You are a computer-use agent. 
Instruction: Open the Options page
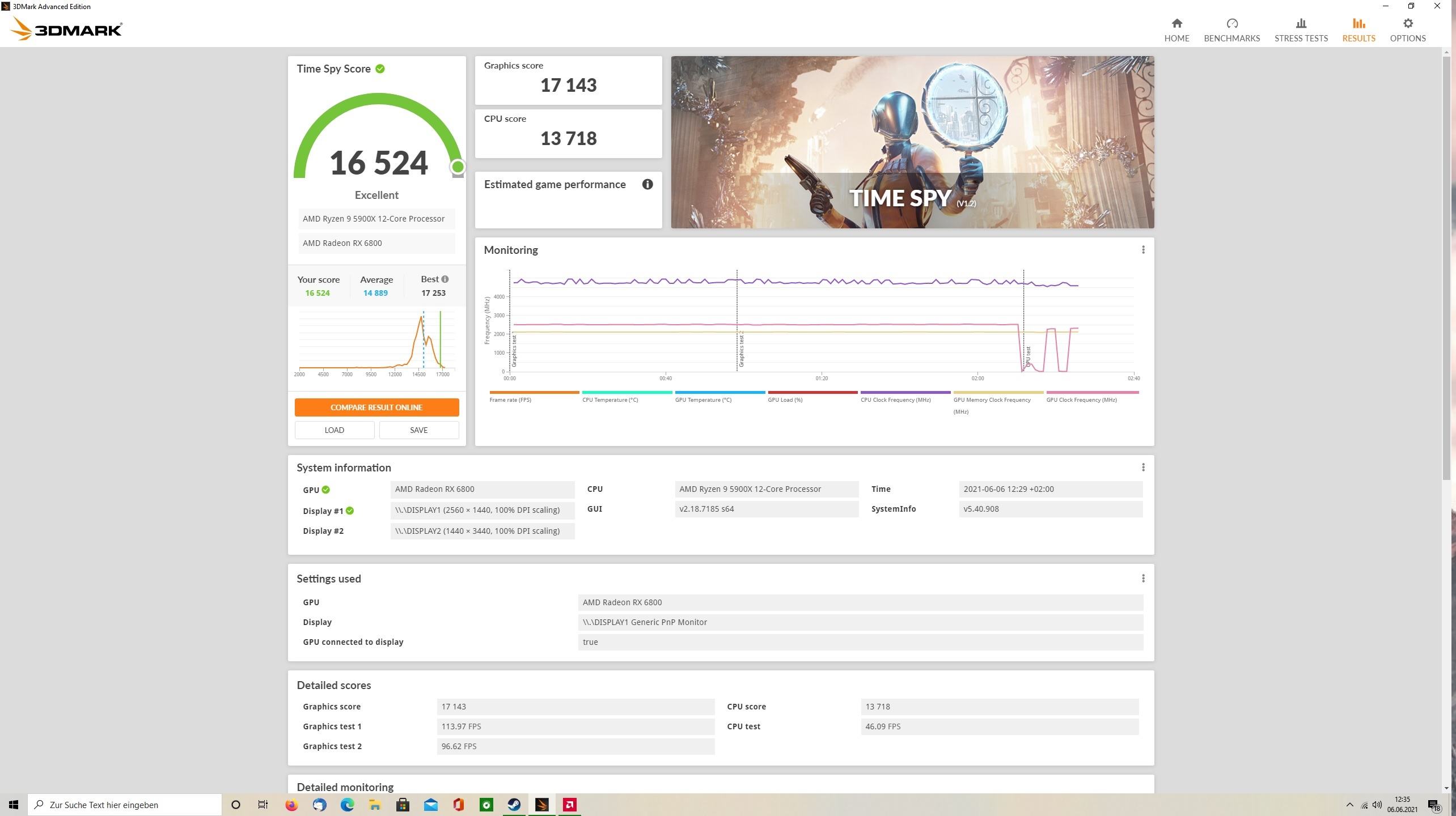point(1407,30)
